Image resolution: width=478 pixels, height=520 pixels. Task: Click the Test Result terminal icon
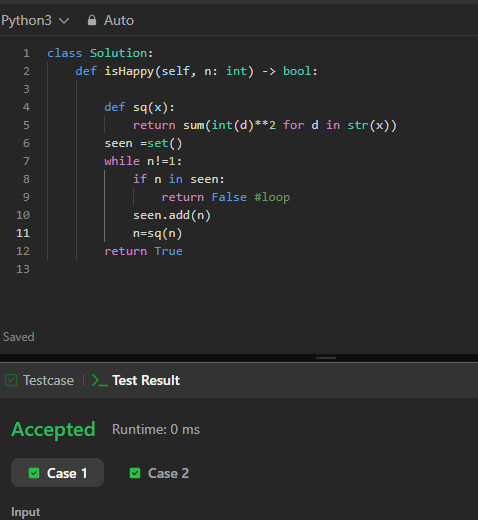click(99, 380)
